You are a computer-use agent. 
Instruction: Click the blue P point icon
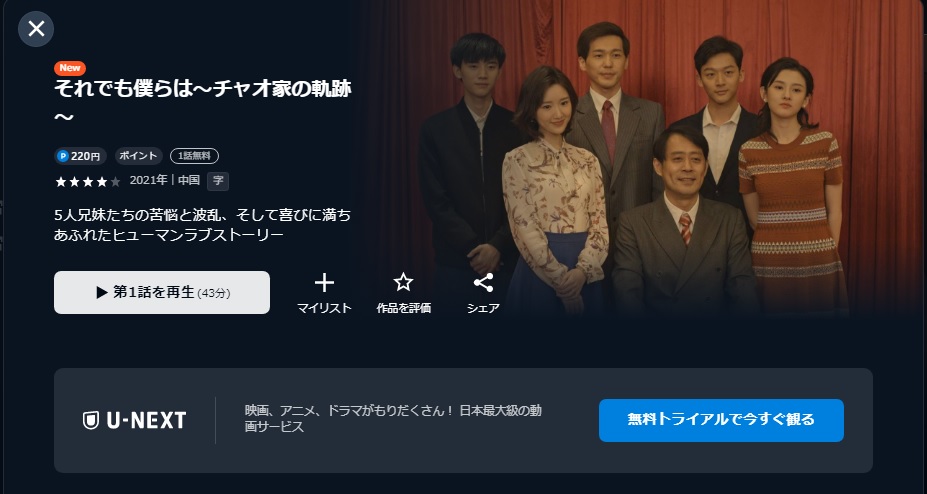63,156
